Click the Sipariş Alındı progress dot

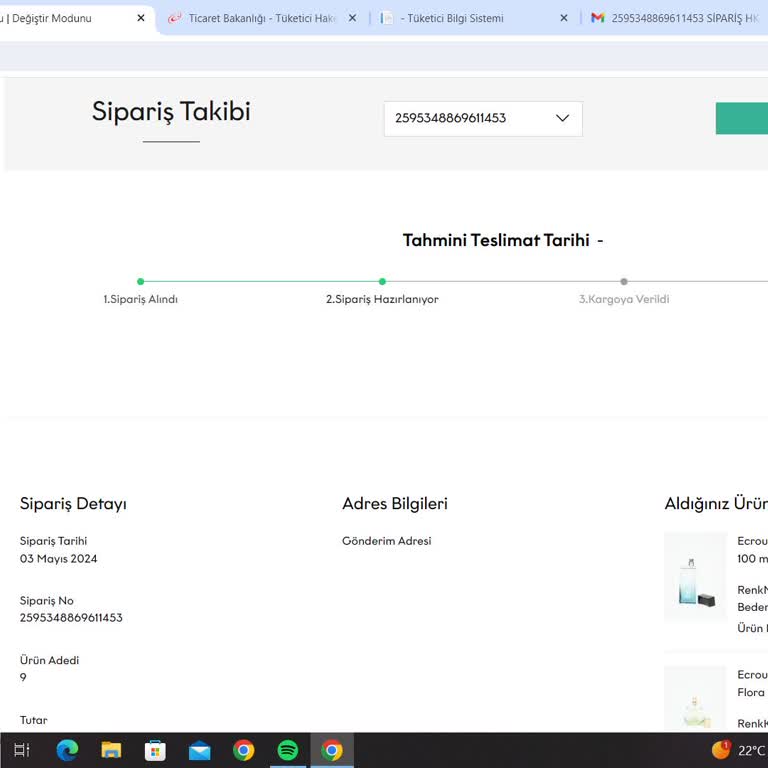click(x=141, y=281)
